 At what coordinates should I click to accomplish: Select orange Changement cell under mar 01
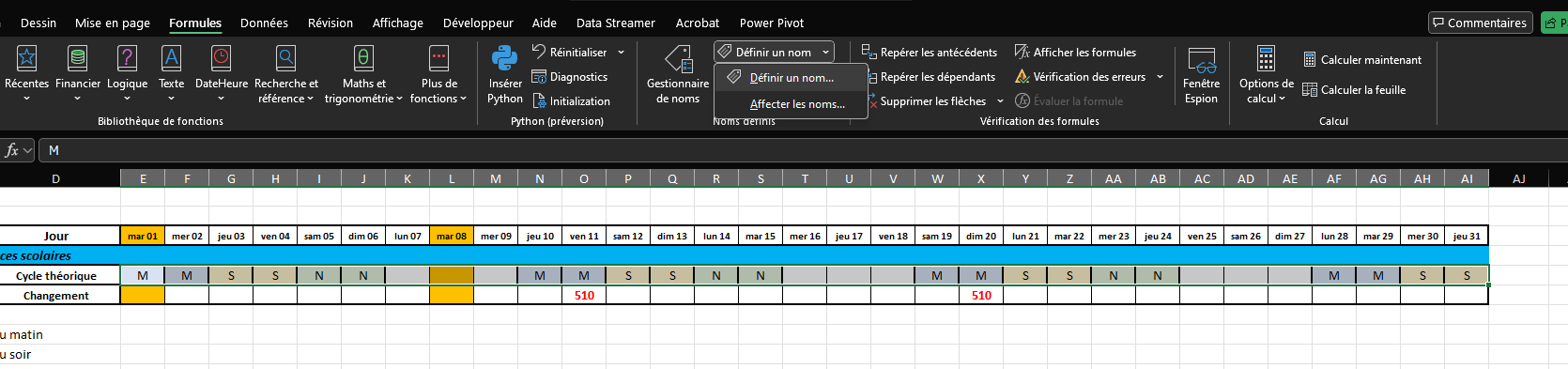click(x=143, y=295)
